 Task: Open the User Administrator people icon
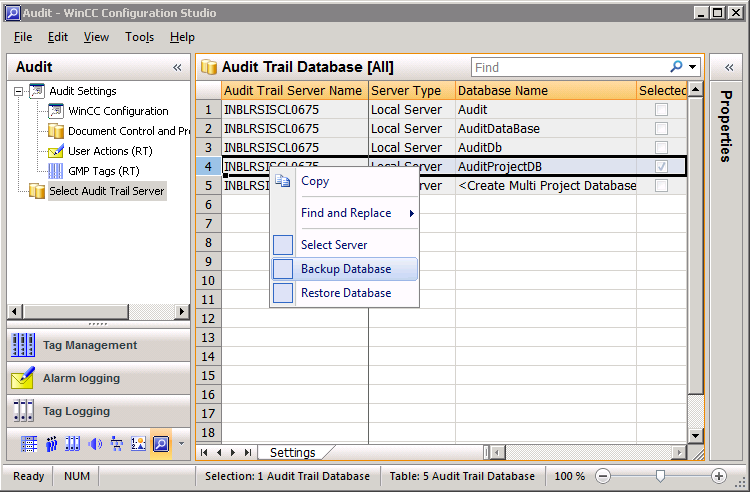click(x=50, y=443)
